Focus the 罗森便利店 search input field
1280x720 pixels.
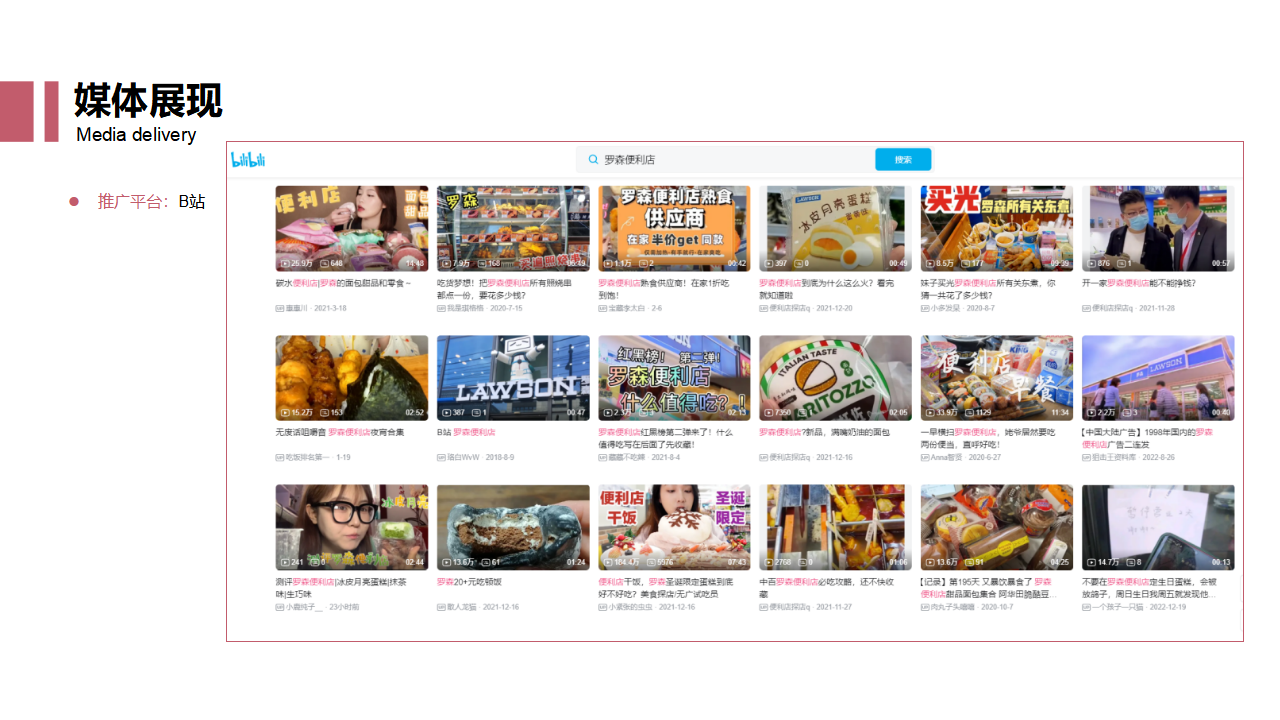pos(725,160)
